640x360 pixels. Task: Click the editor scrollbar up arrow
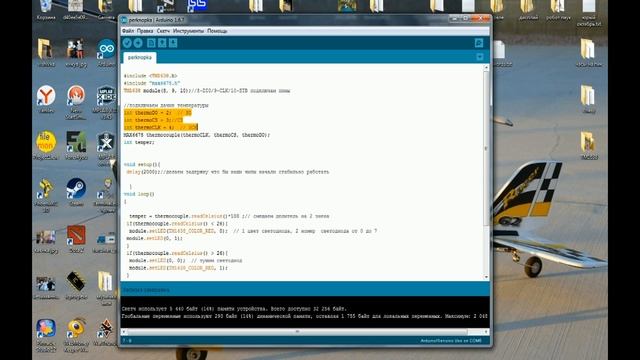[486, 68]
